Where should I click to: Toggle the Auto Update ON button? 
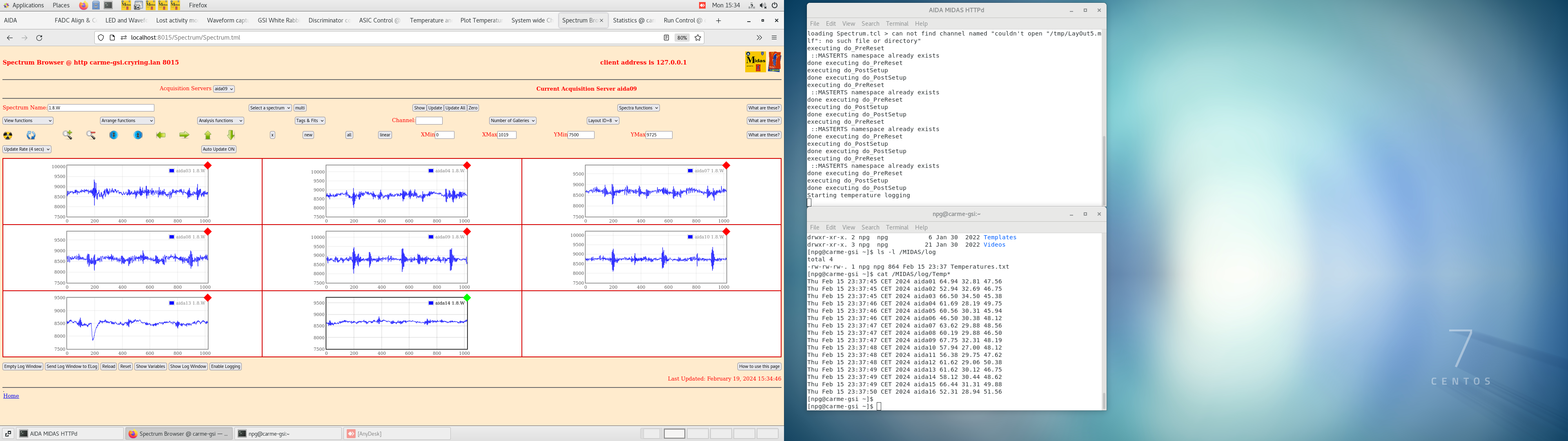(218, 149)
